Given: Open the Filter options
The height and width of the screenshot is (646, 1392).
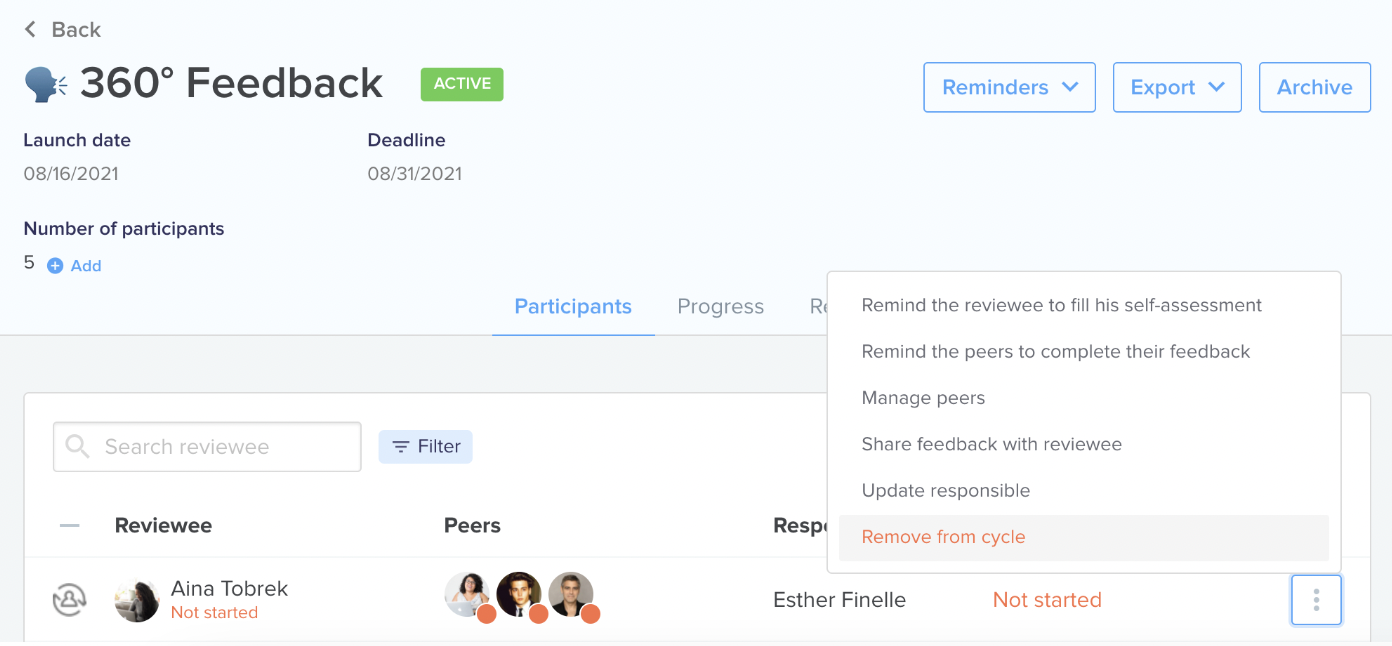Looking at the screenshot, I should click(x=425, y=447).
